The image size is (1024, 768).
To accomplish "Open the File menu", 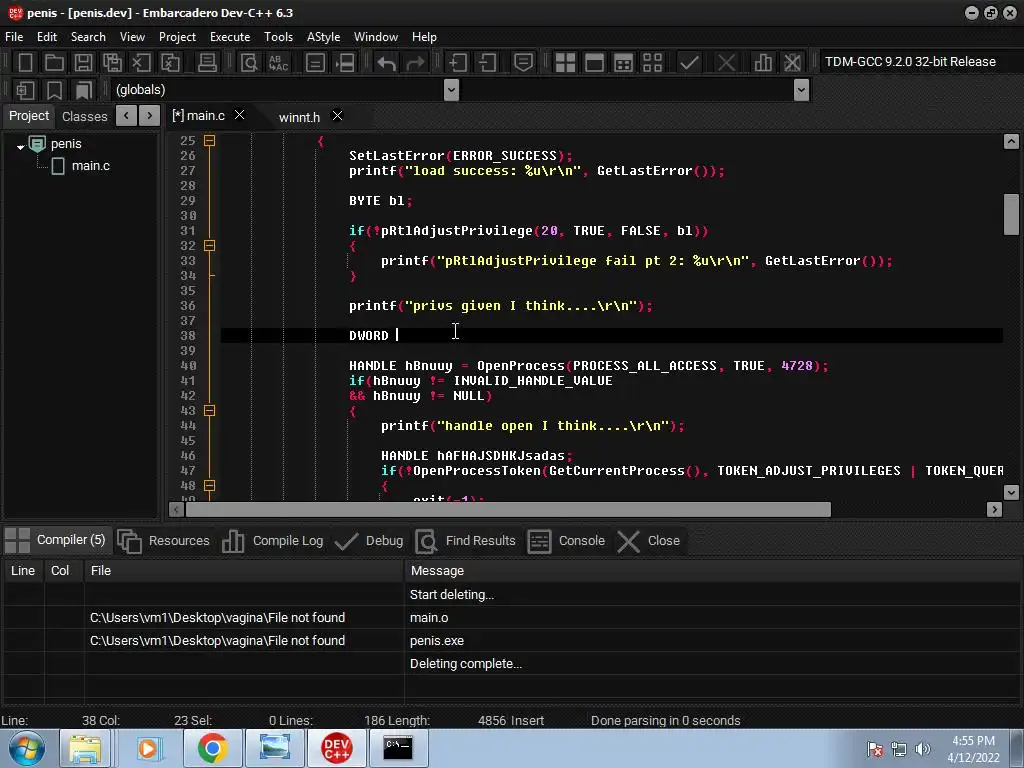I will click(14, 37).
